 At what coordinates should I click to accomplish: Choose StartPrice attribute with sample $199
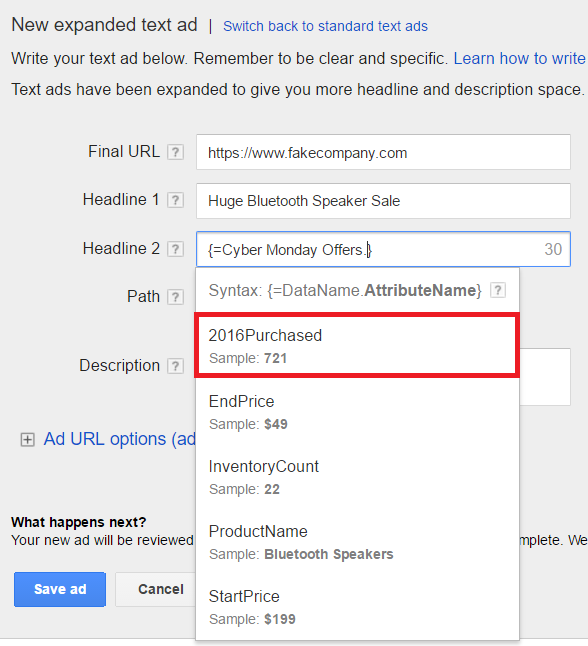point(357,607)
